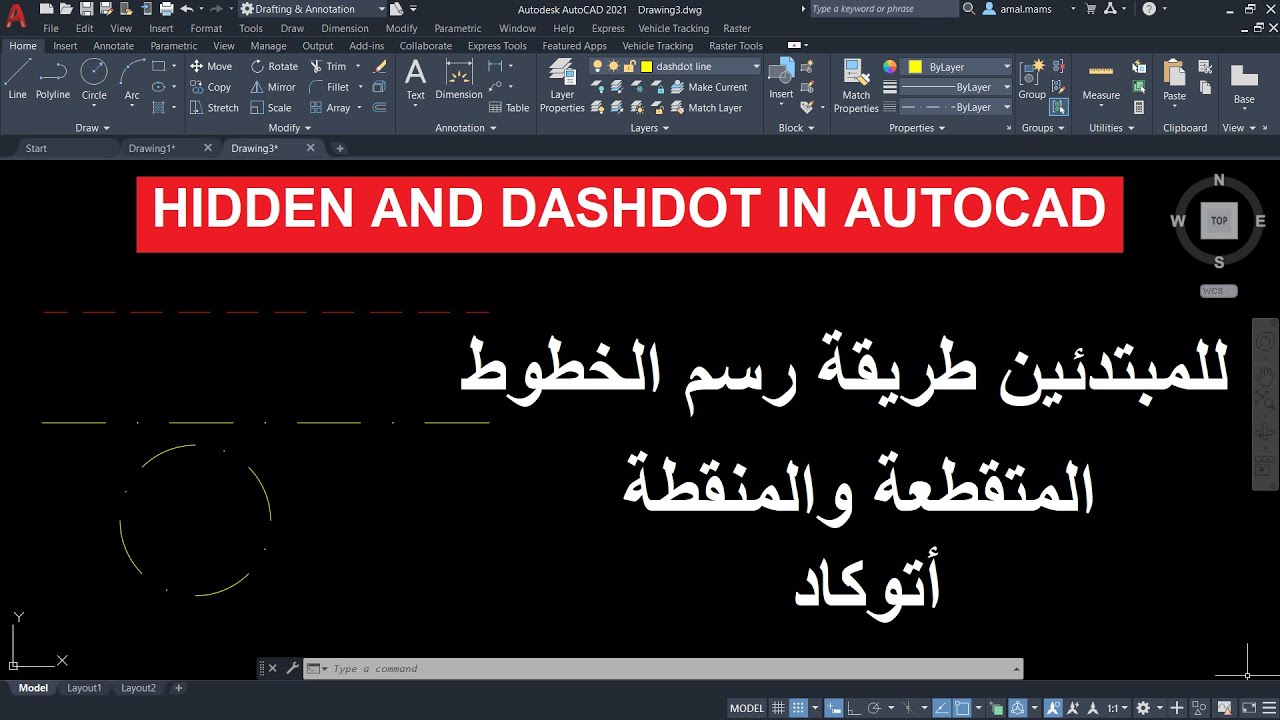
Task: Toggle object snap tracking in status bar
Action: pyautogui.click(x=940, y=708)
